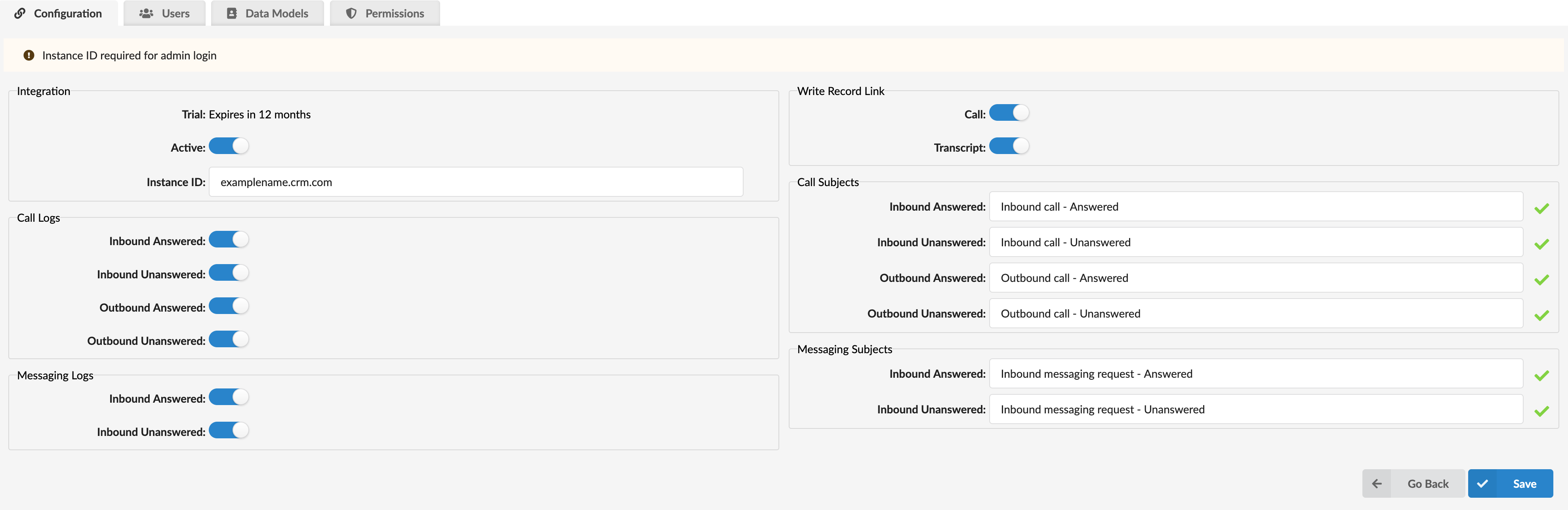This screenshot has width=1568, height=510.
Task: Click the left arrow icon on Go Back
Action: (1377, 484)
